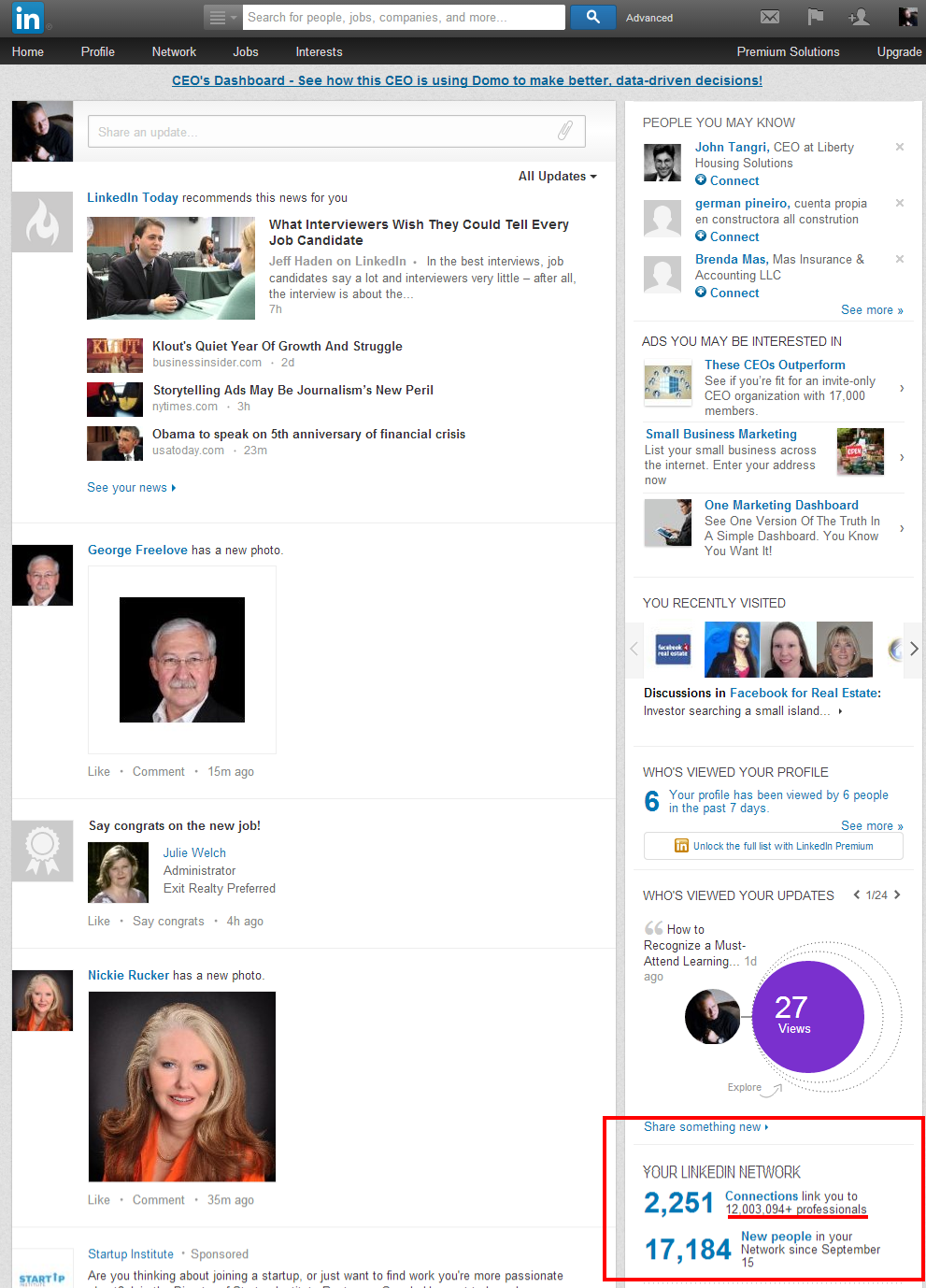Open Klout's Quiet Year article

278,346
